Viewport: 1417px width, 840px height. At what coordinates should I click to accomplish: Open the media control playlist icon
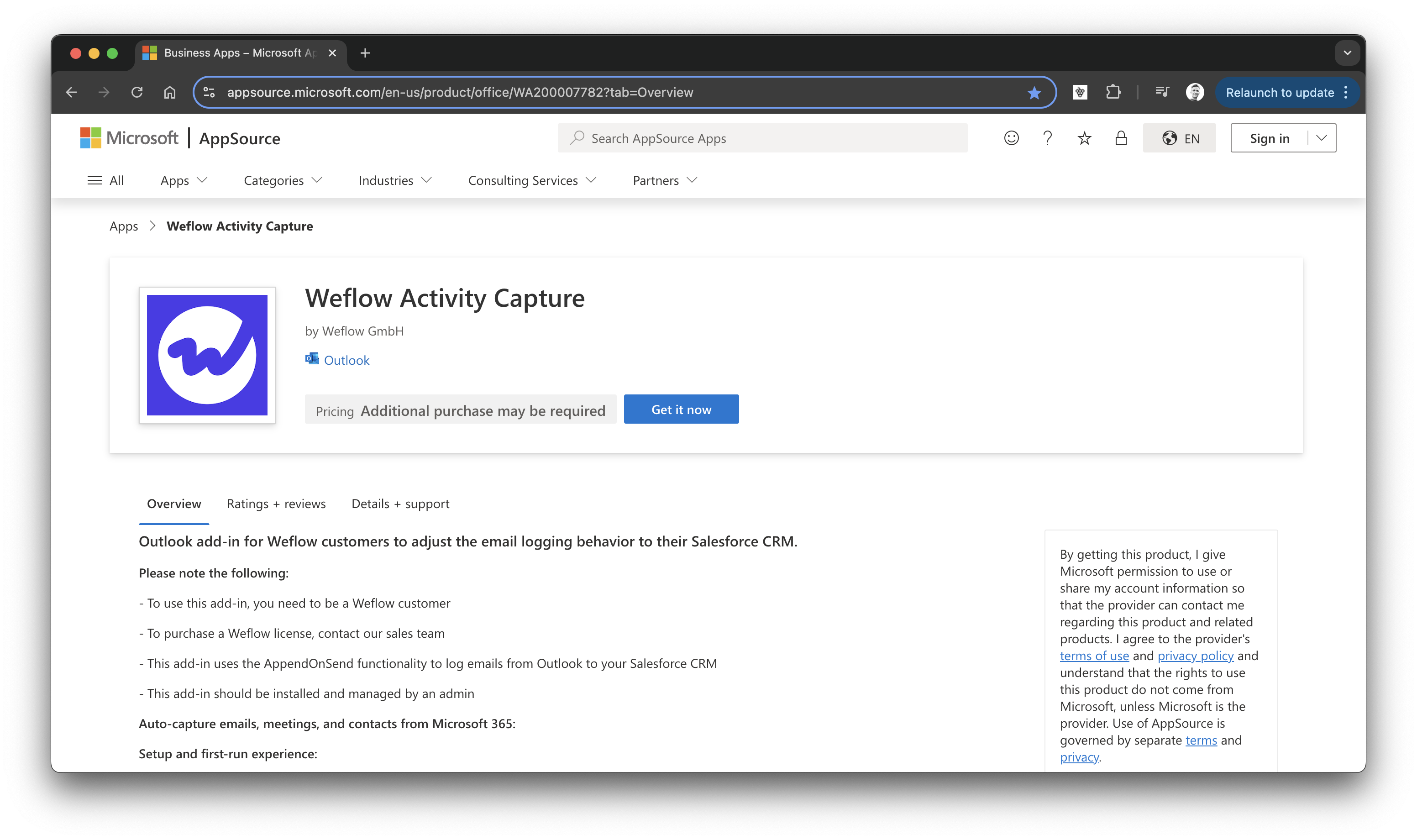pos(1162,92)
